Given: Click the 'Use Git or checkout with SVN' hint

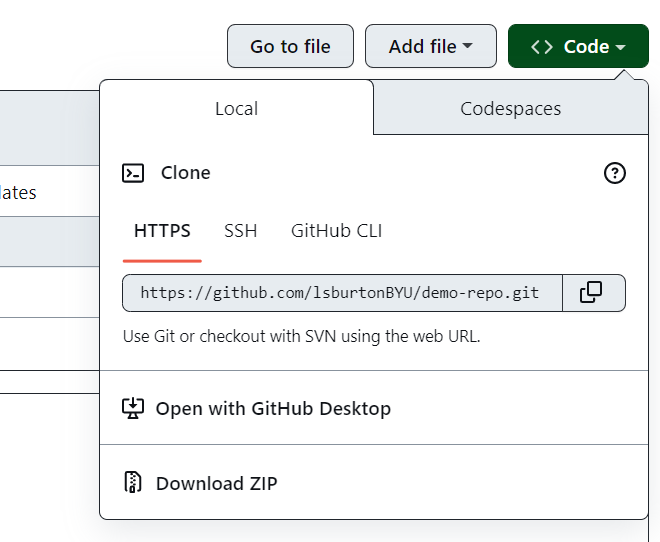Looking at the screenshot, I should click(x=301, y=336).
